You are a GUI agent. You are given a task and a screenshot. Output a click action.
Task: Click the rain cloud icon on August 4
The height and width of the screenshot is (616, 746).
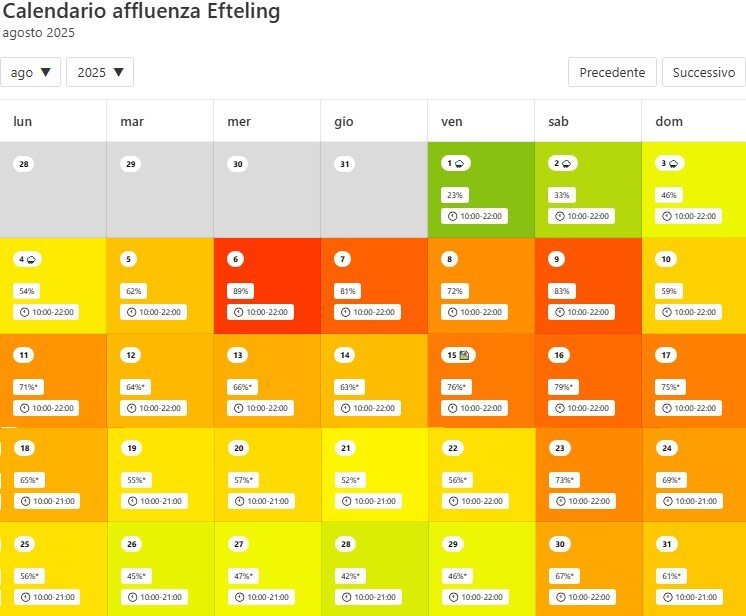tap(33, 260)
